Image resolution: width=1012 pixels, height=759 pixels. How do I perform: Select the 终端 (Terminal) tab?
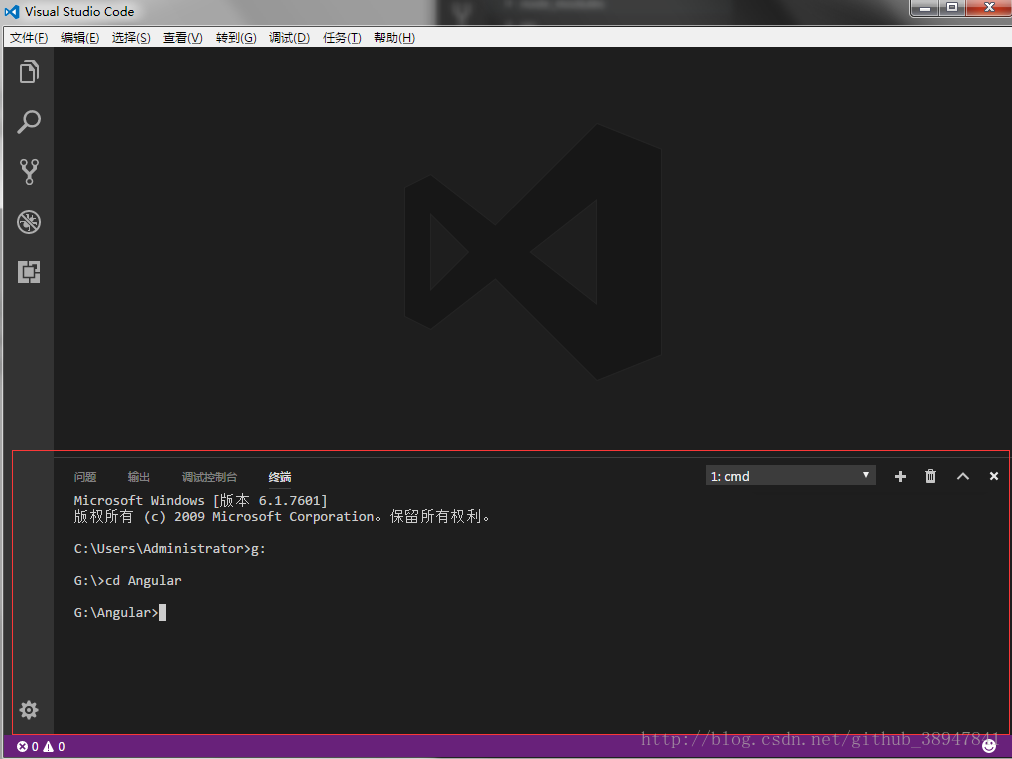pos(279,477)
